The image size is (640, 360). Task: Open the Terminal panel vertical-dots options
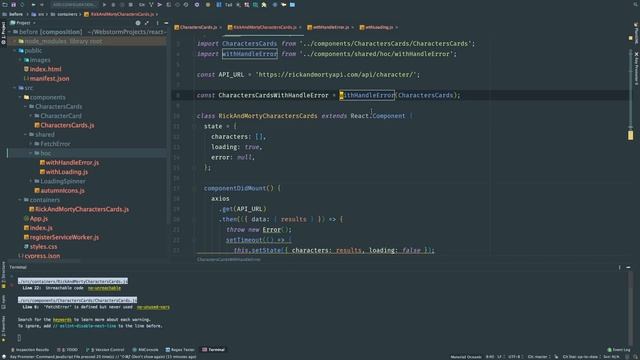[619, 267]
